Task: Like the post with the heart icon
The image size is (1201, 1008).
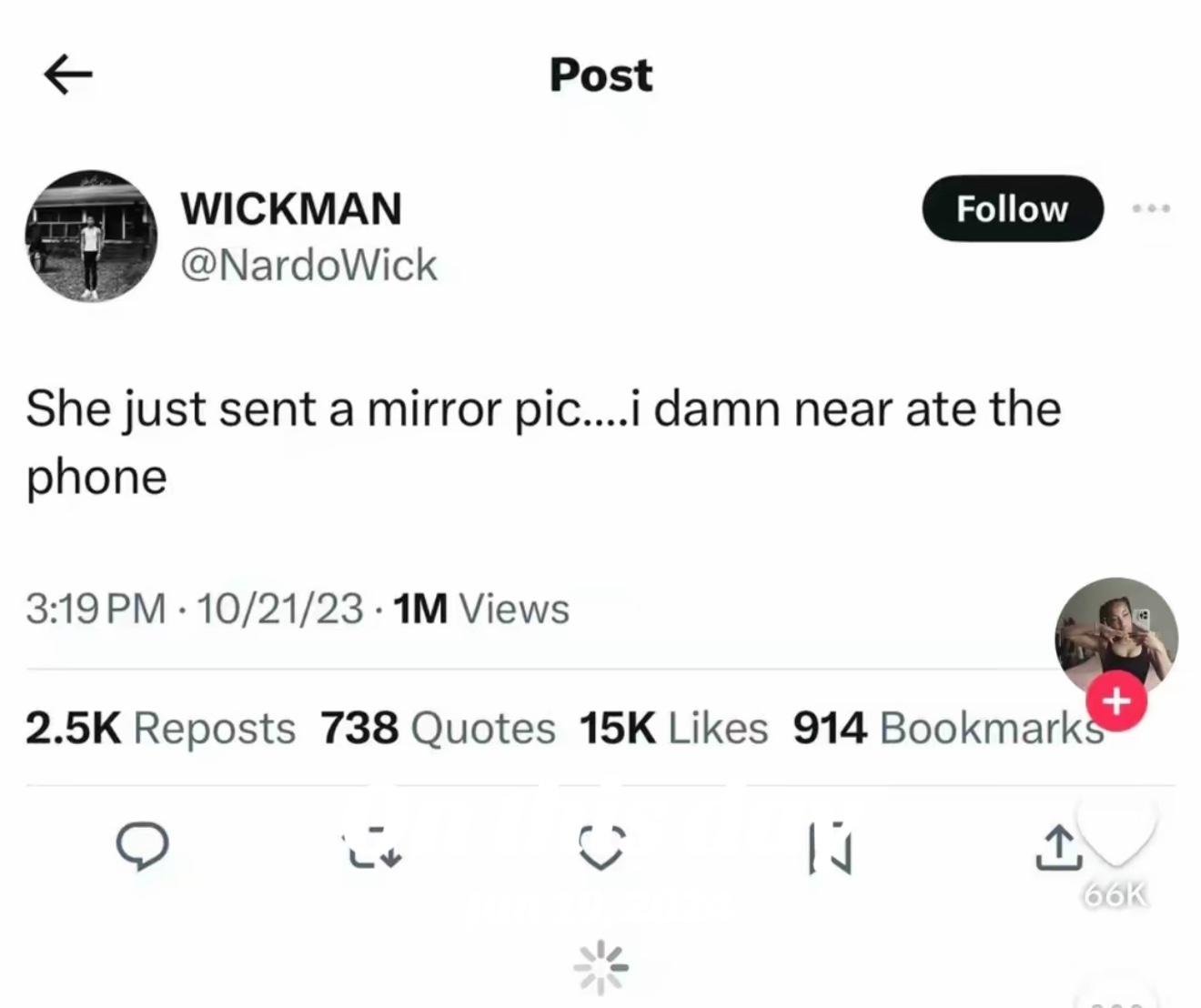Action: pos(601,847)
